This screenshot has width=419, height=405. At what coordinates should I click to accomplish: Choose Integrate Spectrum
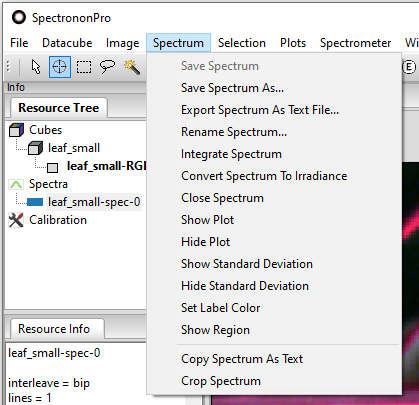pyautogui.click(x=274, y=154)
